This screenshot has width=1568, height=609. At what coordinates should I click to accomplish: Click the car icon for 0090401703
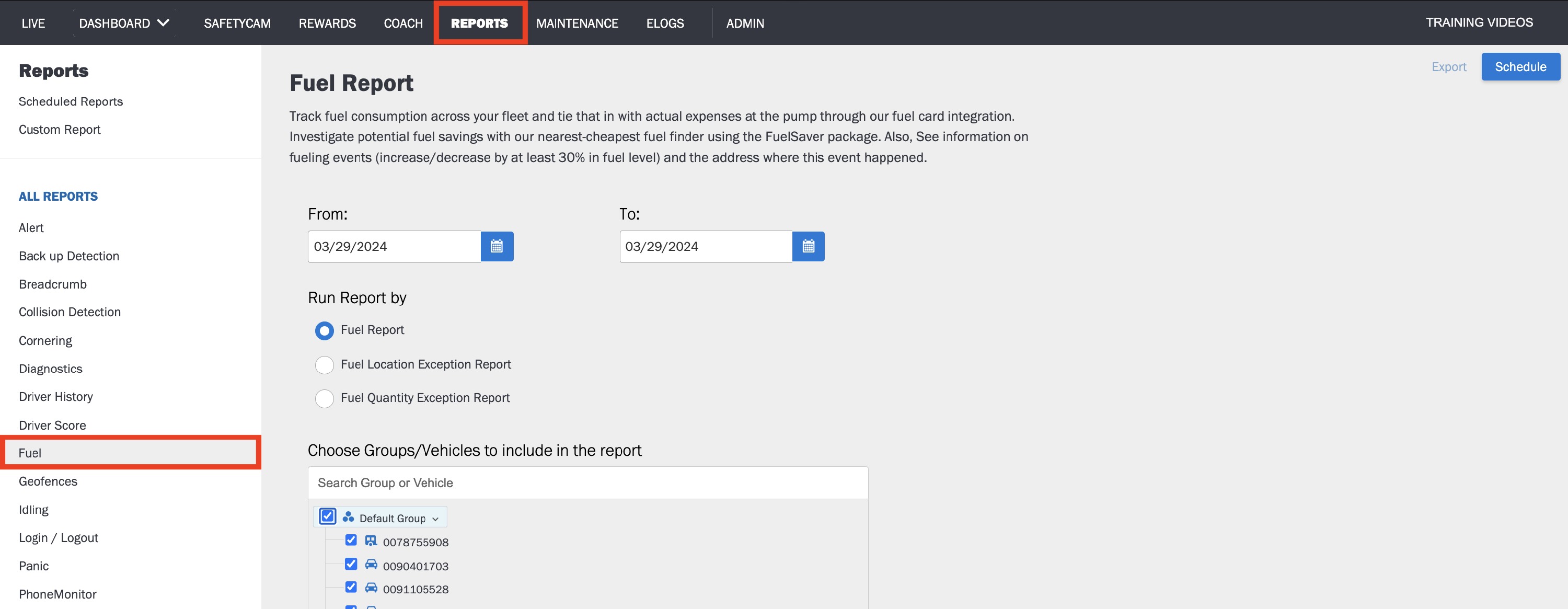(x=371, y=565)
